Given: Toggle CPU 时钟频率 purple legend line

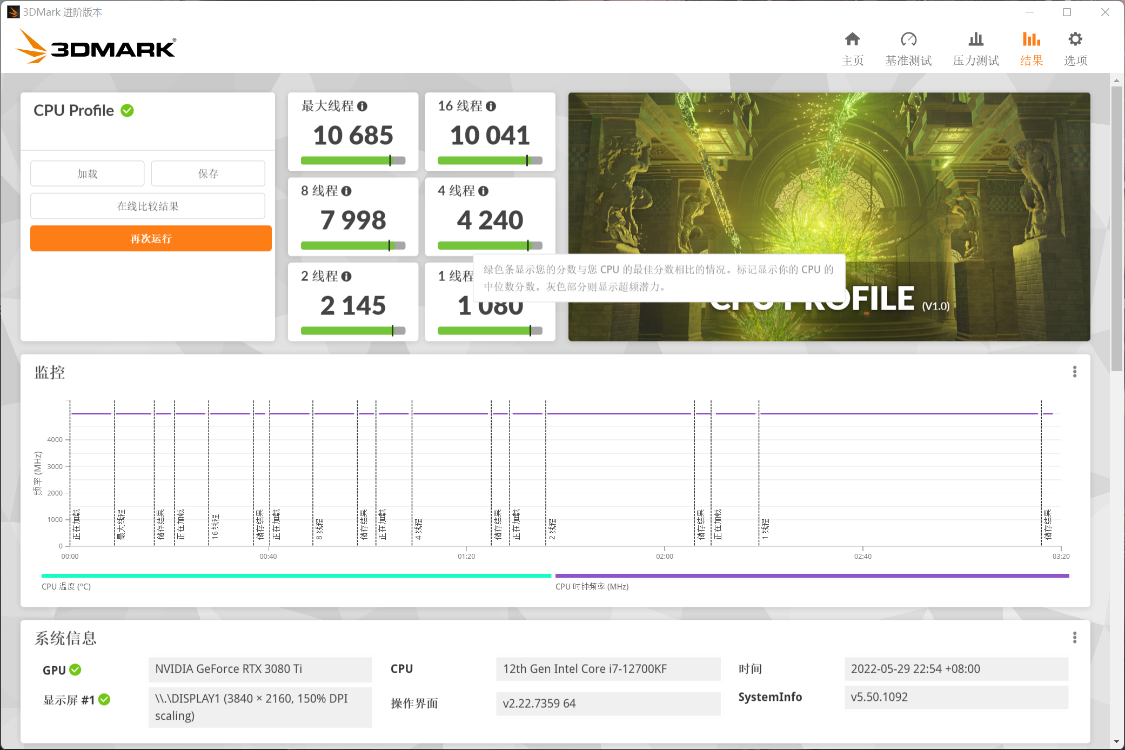Looking at the screenshot, I should point(811,576).
